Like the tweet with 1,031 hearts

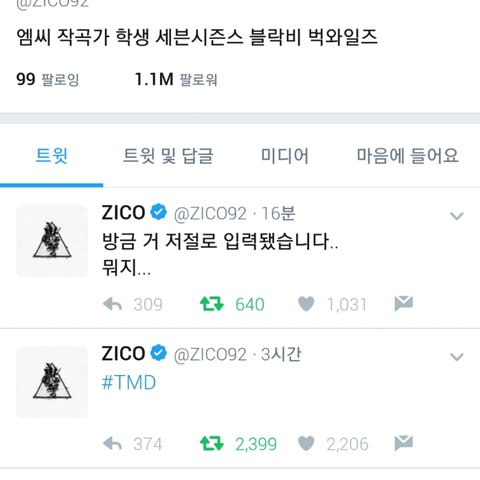tap(306, 304)
